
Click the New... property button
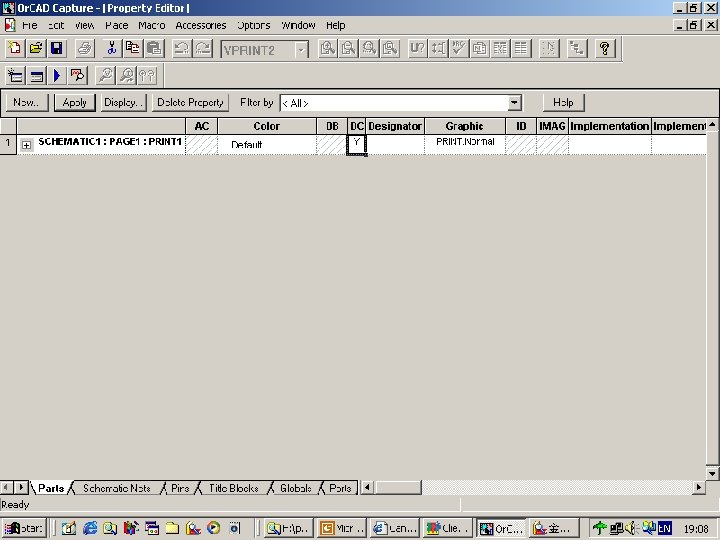pos(27,102)
